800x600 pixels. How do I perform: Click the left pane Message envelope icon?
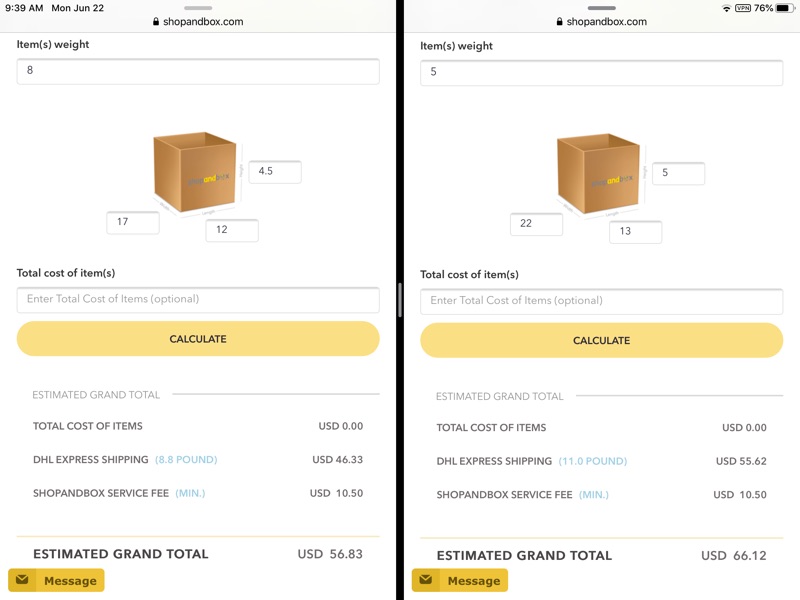click(x=22, y=580)
